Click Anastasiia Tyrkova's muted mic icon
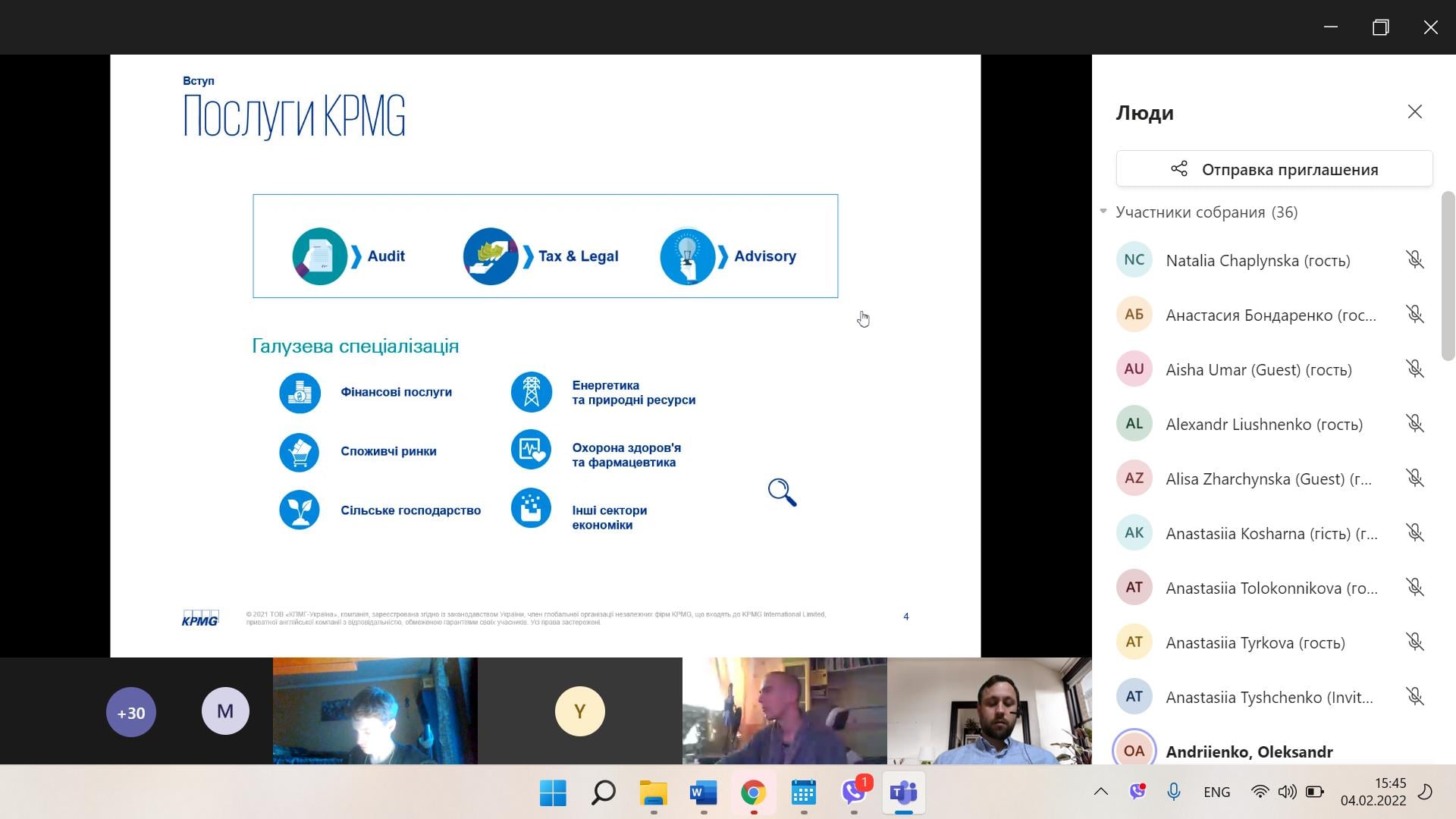This screenshot has width=1456, height=819. 1414,642
